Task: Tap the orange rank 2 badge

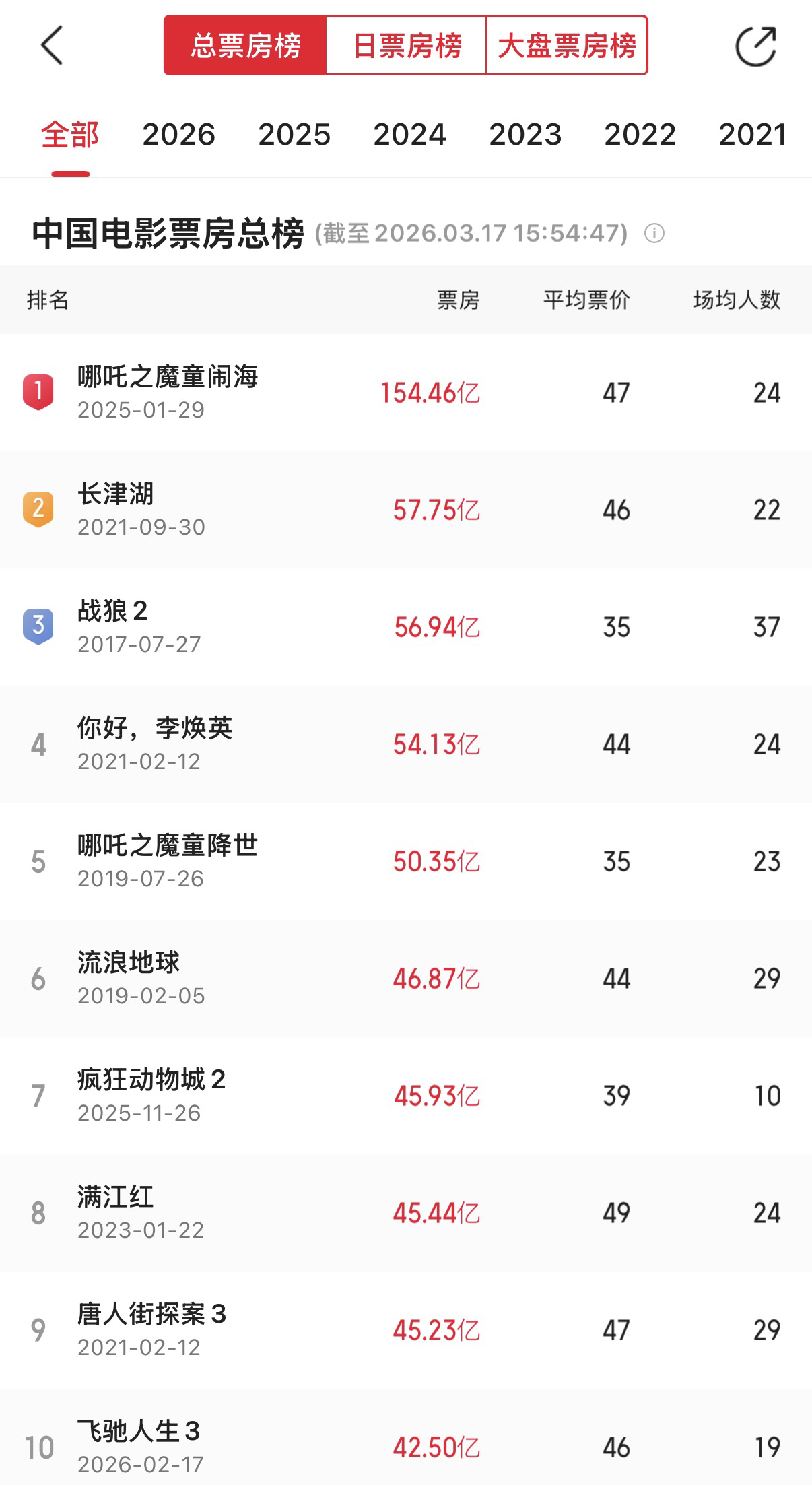Action: pos(38,509)
